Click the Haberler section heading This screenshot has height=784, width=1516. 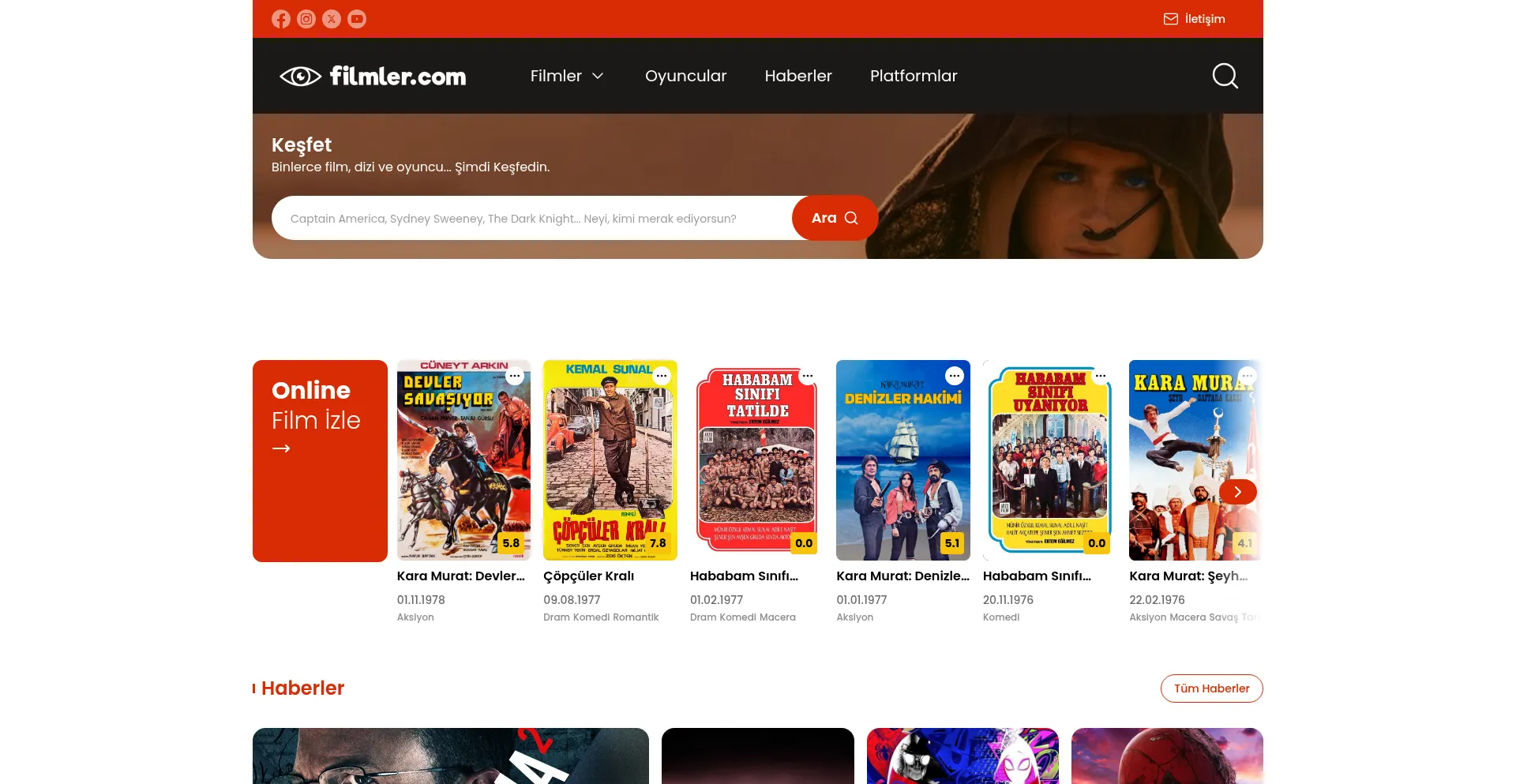point(302,688)
